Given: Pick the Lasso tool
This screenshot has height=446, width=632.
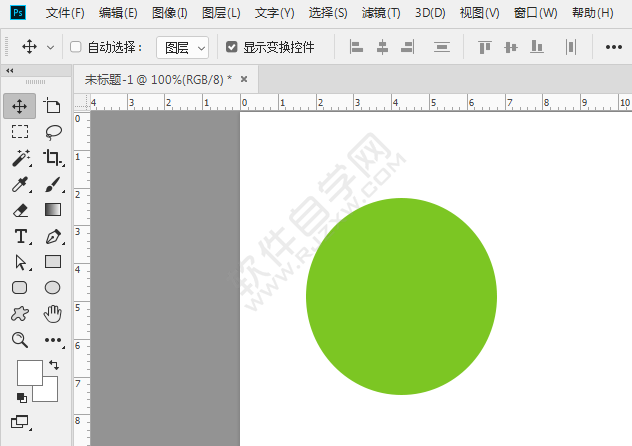Looking at the screenshot, I should point(53,132).
